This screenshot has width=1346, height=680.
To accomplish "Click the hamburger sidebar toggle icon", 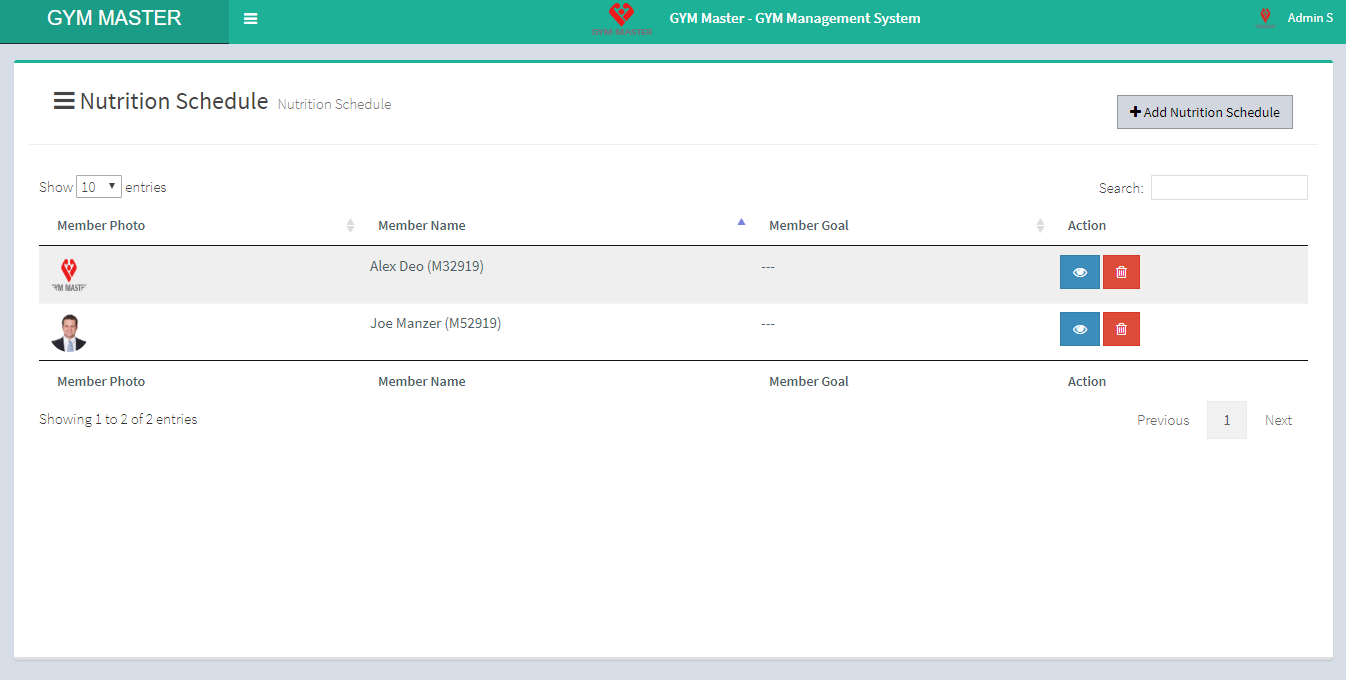I will click(x=250, y=19).
